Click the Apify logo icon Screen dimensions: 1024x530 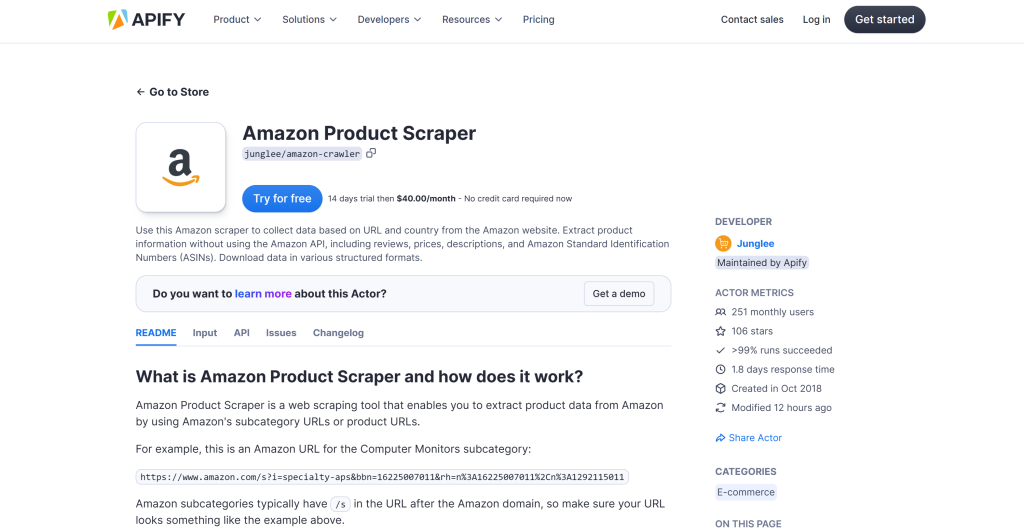pyautogui.click(x=118, y=19)
